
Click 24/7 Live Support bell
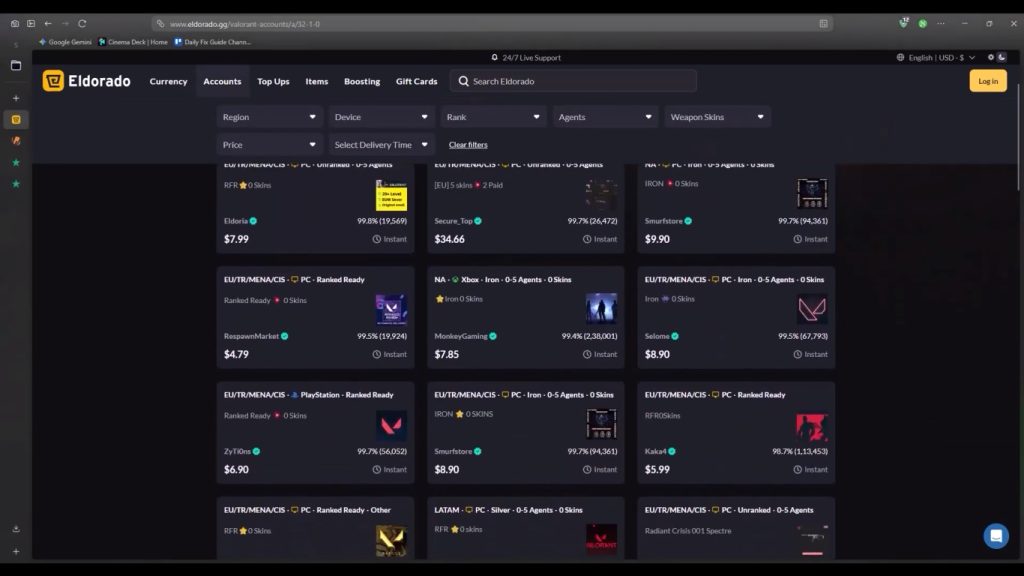[494, 57]
